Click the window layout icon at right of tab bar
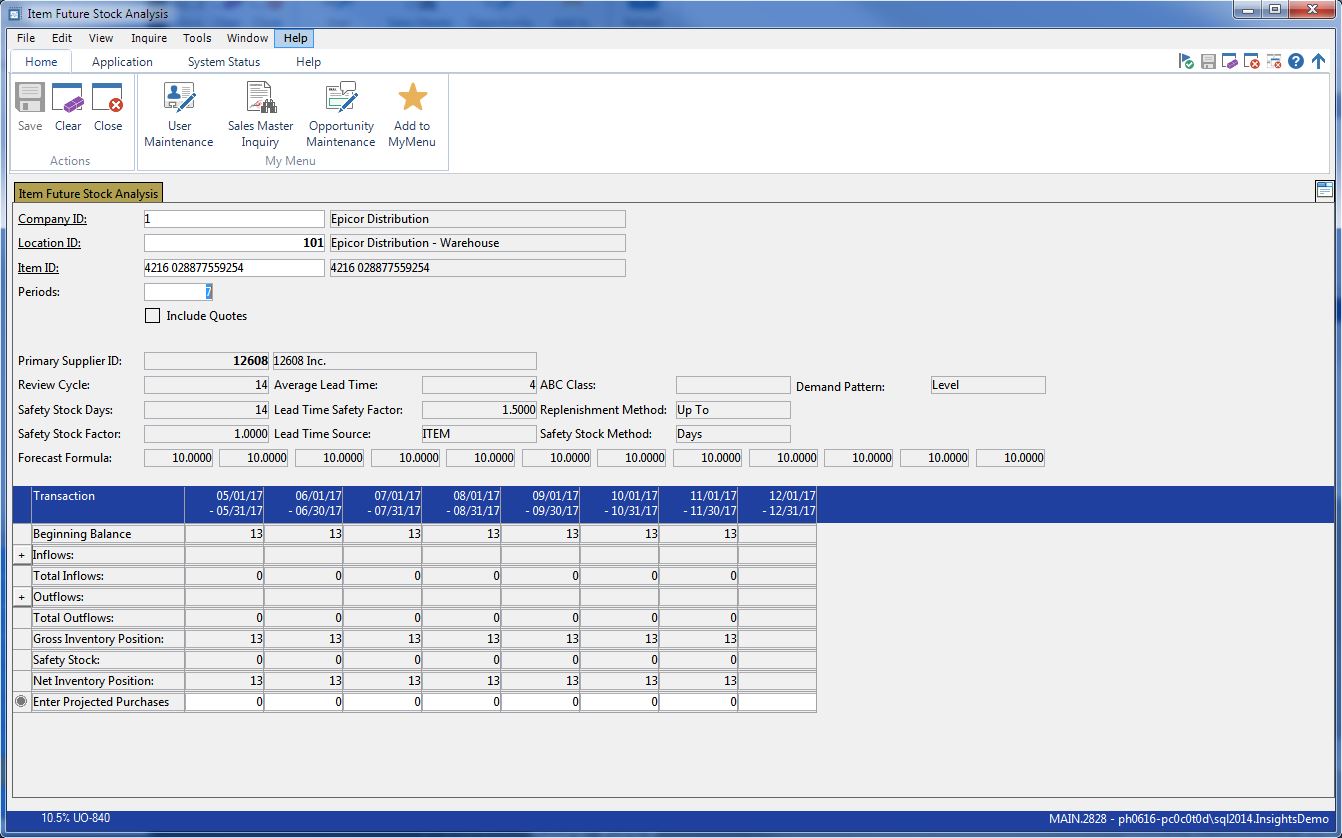The height and width of the screenshot is (838, 1342). [x=1325, y=191]
